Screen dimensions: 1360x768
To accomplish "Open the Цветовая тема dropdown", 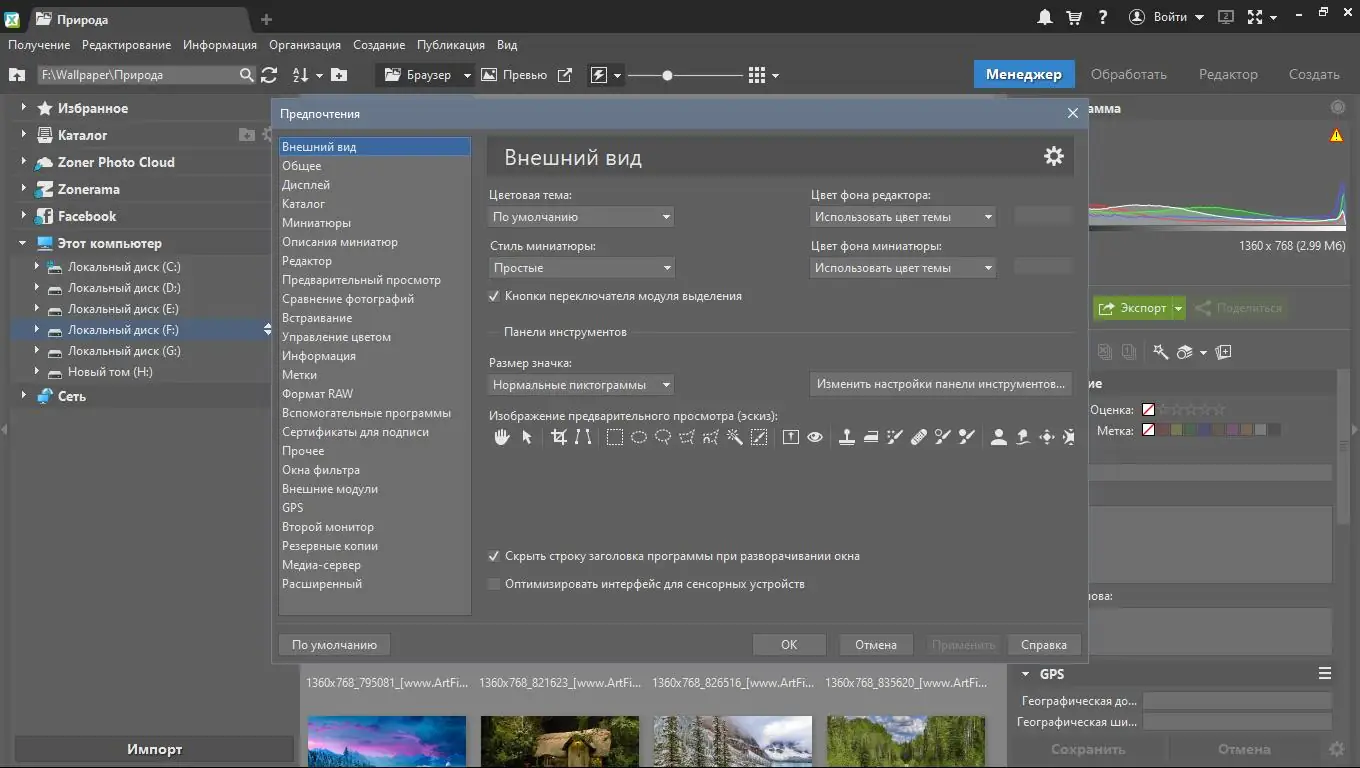I will click(581, 217).
